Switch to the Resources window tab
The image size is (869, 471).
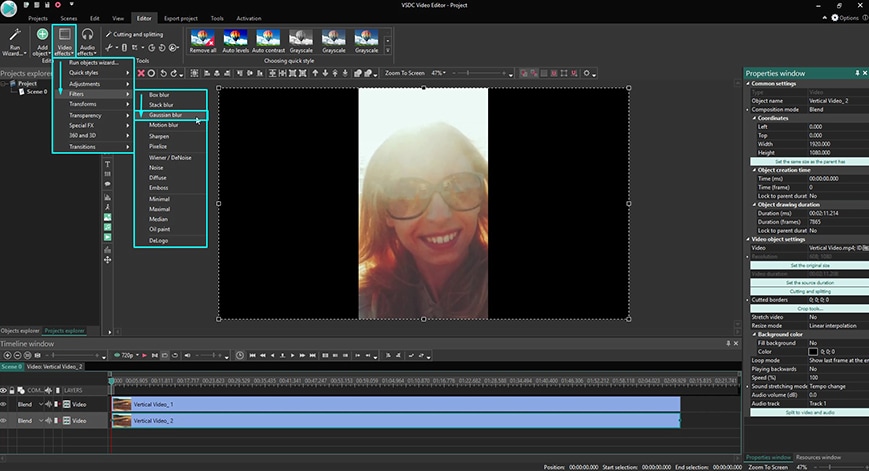(x=819, y=458)
